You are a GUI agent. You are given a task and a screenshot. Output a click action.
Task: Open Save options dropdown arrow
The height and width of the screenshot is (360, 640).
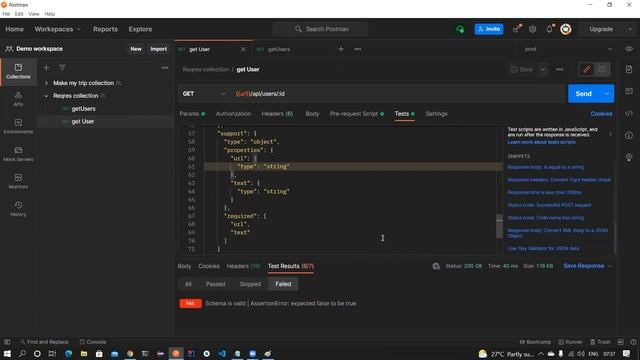(543, 69)
